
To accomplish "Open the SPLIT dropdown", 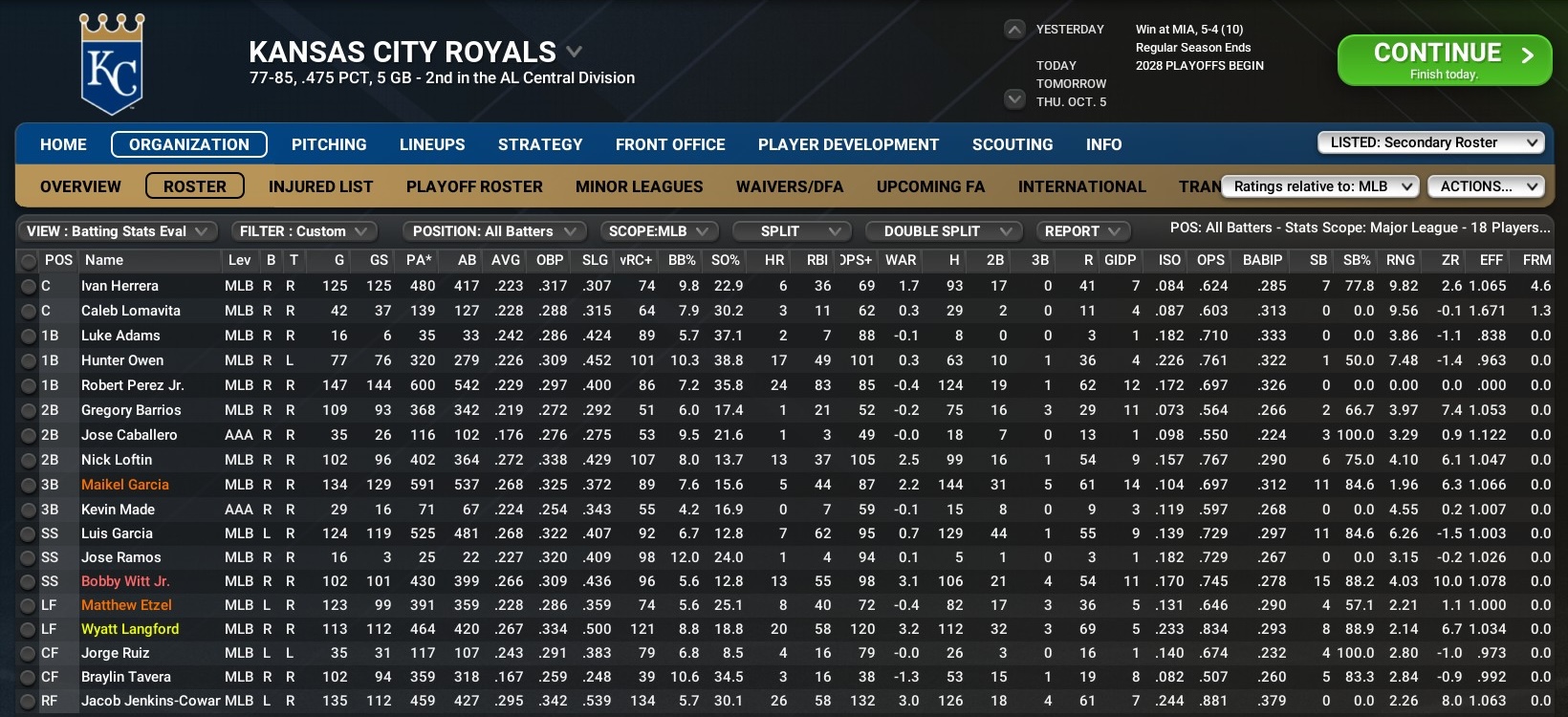I will pos(792,231).
